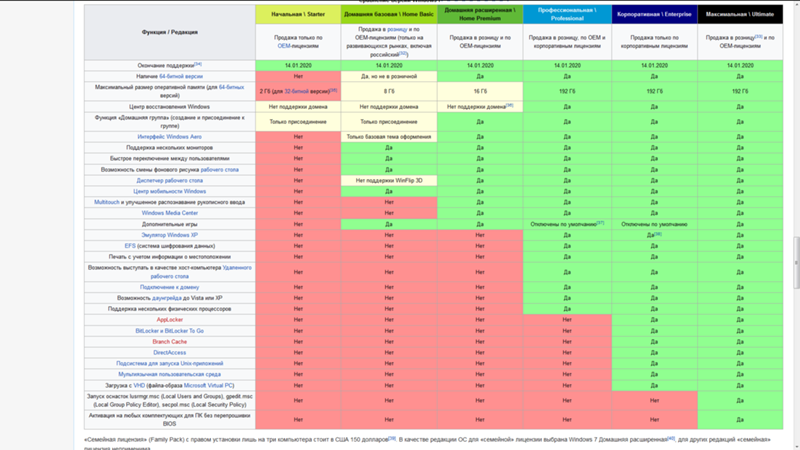Screen dimensions: 800x450
Task: Click 'Продажа в розницу, по OEM и корпоративным лицензиям' cell
Action: coord(567,42)
